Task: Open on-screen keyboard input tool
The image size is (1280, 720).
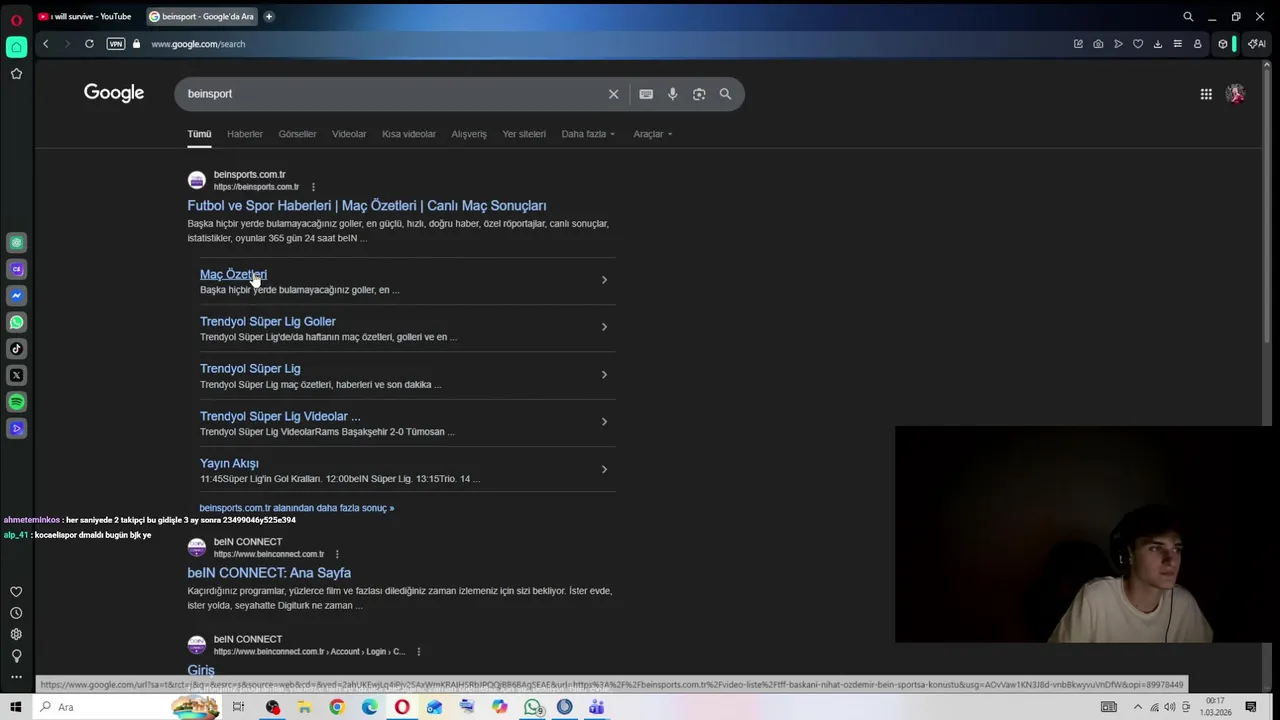Action: pos(646,94)
